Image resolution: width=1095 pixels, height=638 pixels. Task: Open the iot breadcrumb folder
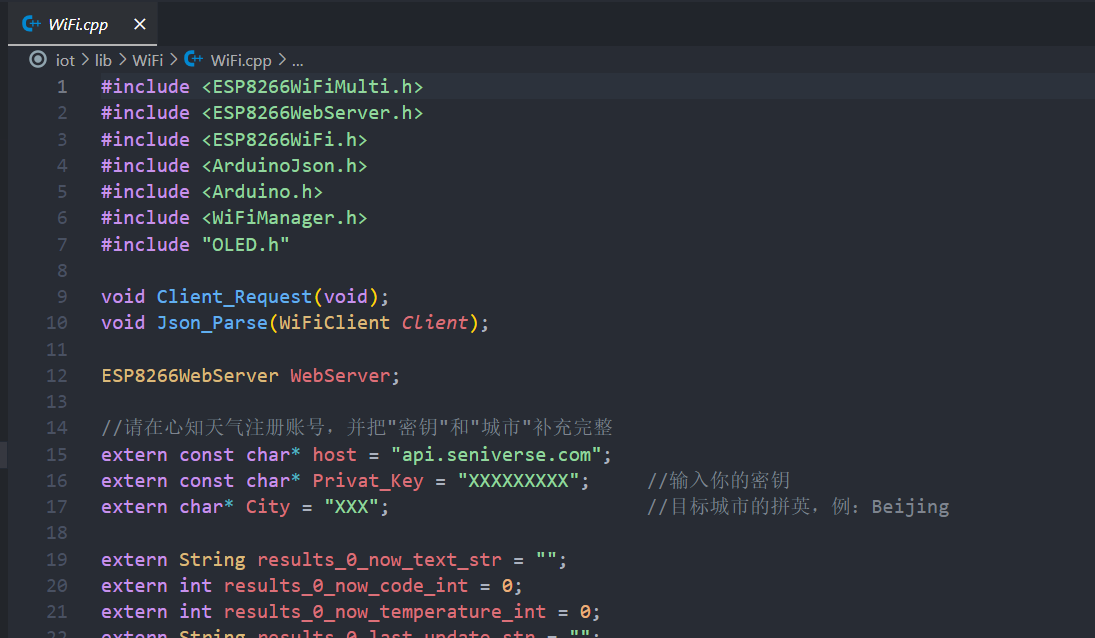[65, 60]
